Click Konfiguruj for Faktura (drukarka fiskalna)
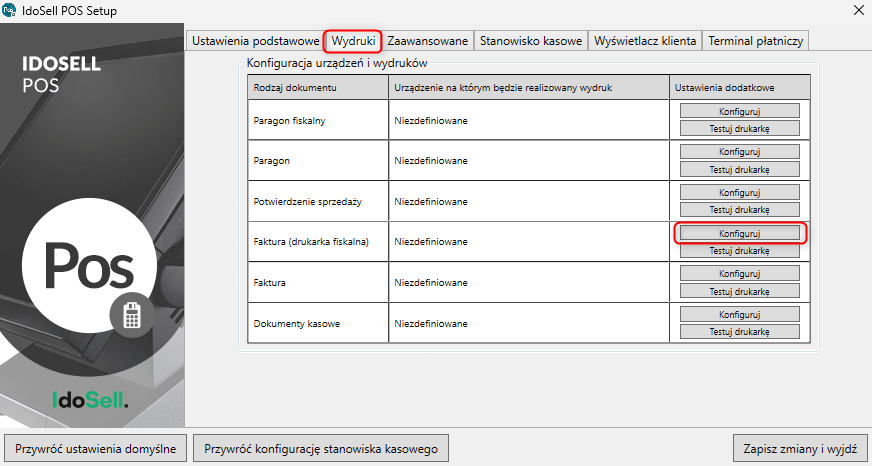This screenshot has height=466, width=872. click(x=739, y=233)
